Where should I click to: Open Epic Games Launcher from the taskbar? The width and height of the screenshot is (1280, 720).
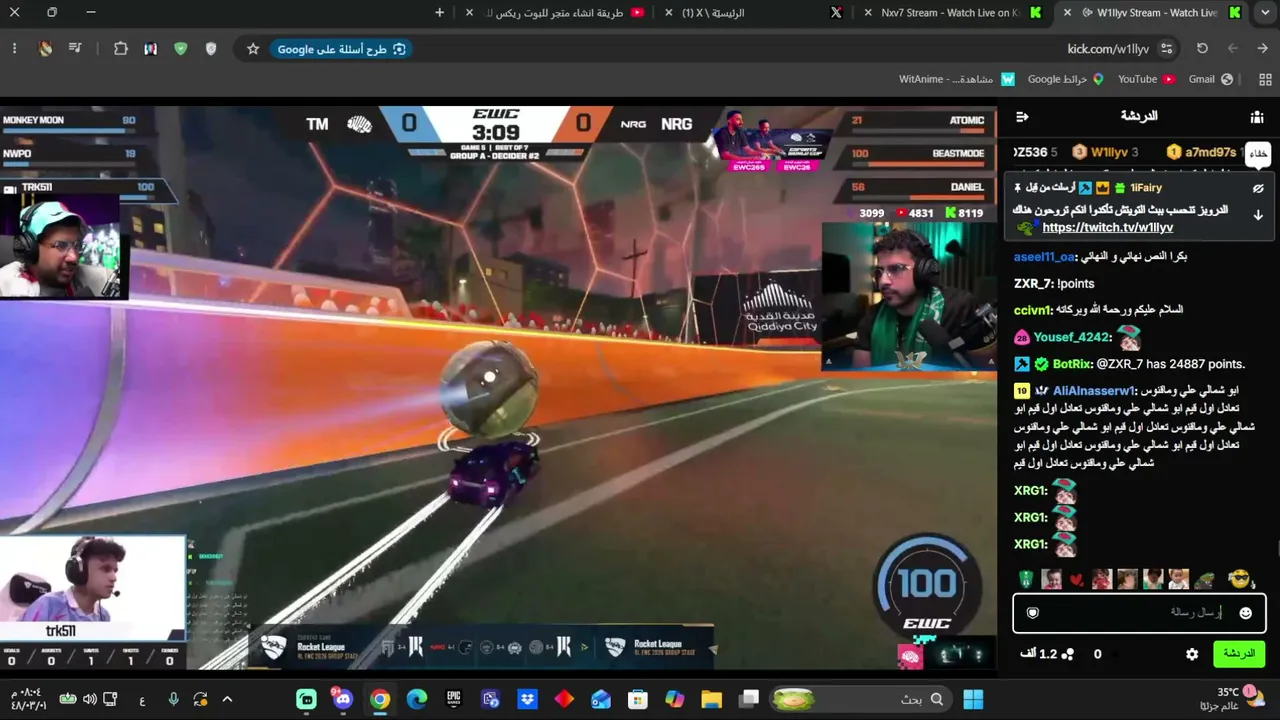(454, 699)
